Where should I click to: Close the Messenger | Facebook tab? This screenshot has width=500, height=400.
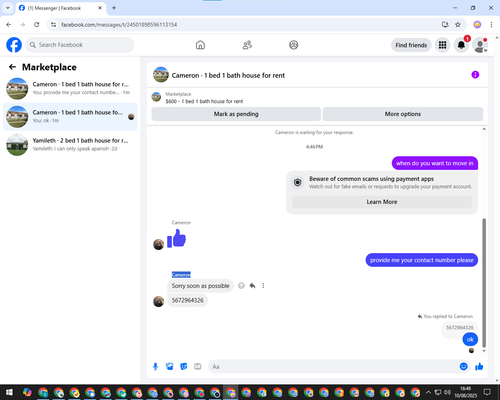(x=100, y=8)
